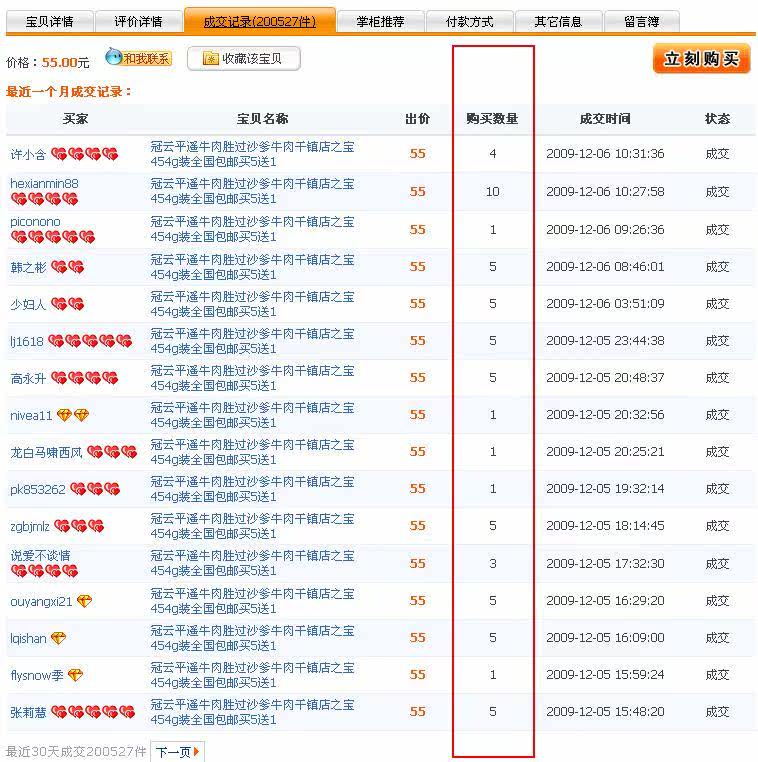Click 最近30天成交200527件 footer text

76,752
